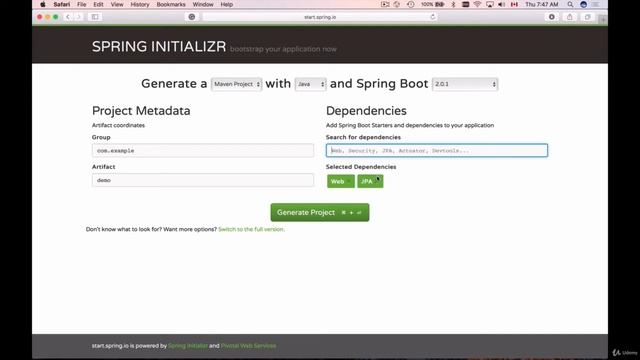Open the File menu
The image size is (640, 360).
point(82,4)
